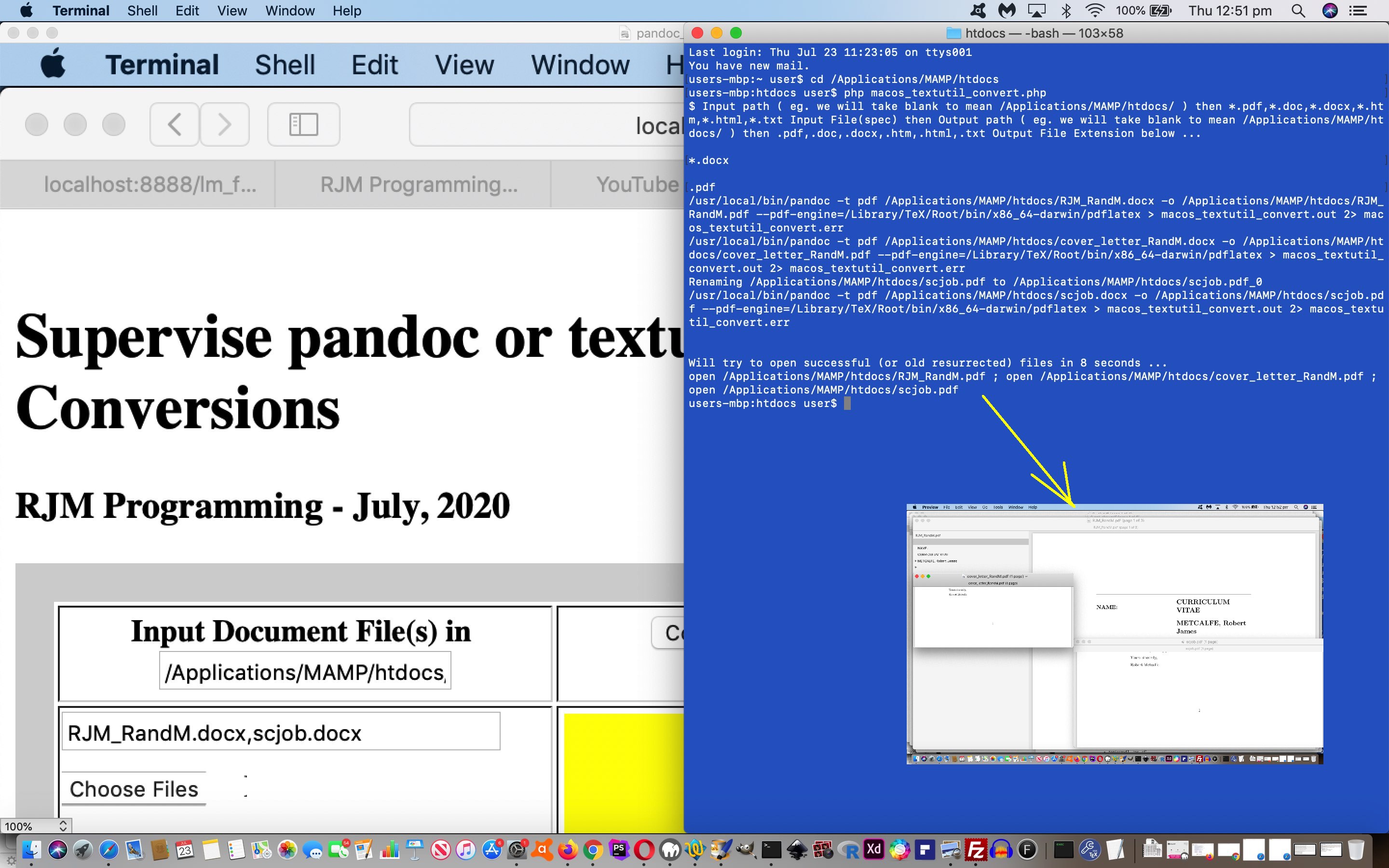This screenshot has height=868, width=1389.
Task: Open Reminders app in the Dock
Action: coord(236,850)
